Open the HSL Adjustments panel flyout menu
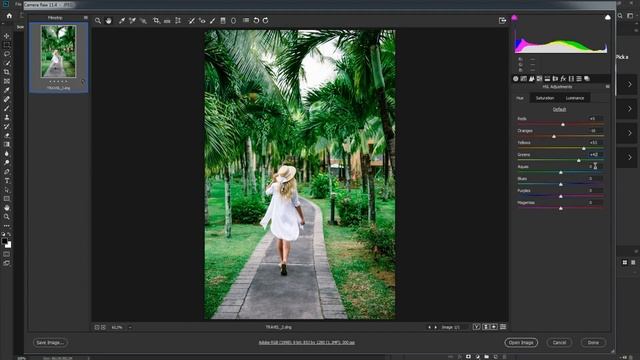 (607, 87)
